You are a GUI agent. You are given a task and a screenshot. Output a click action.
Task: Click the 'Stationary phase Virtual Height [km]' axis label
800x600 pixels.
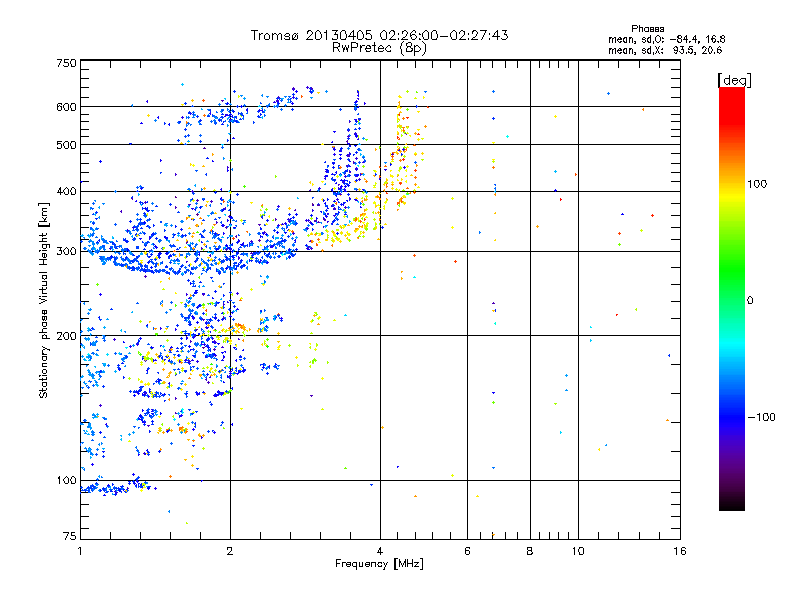pos(44,301)
